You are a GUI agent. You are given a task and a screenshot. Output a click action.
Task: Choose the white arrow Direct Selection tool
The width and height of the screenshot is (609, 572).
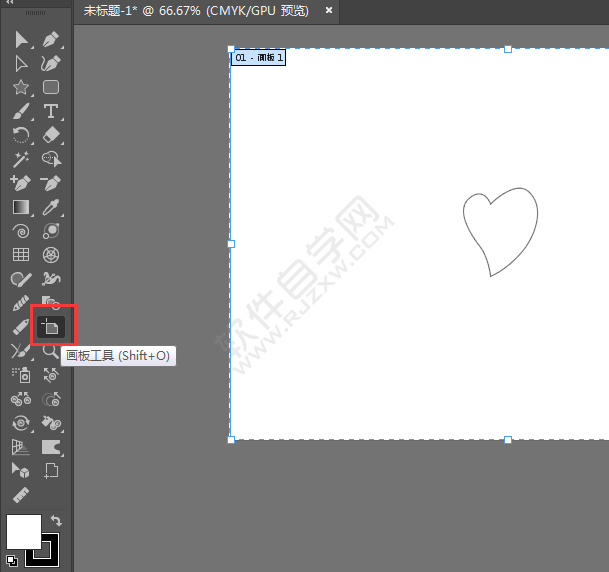click(x=21, y=64)
